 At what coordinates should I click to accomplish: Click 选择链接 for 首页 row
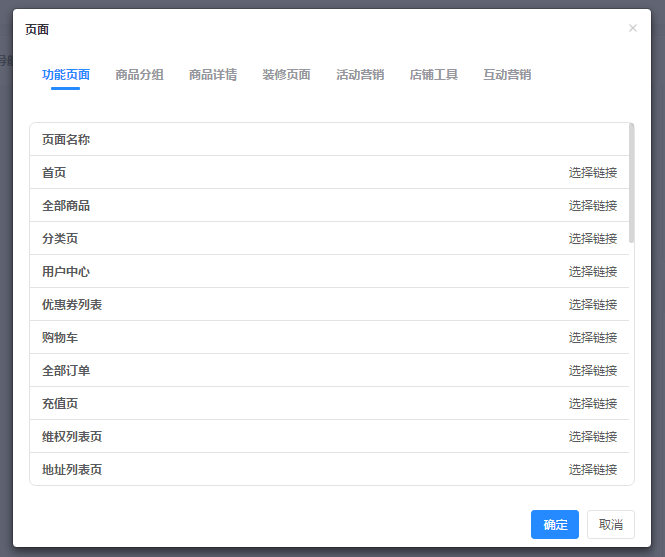(x=592, y=173)
